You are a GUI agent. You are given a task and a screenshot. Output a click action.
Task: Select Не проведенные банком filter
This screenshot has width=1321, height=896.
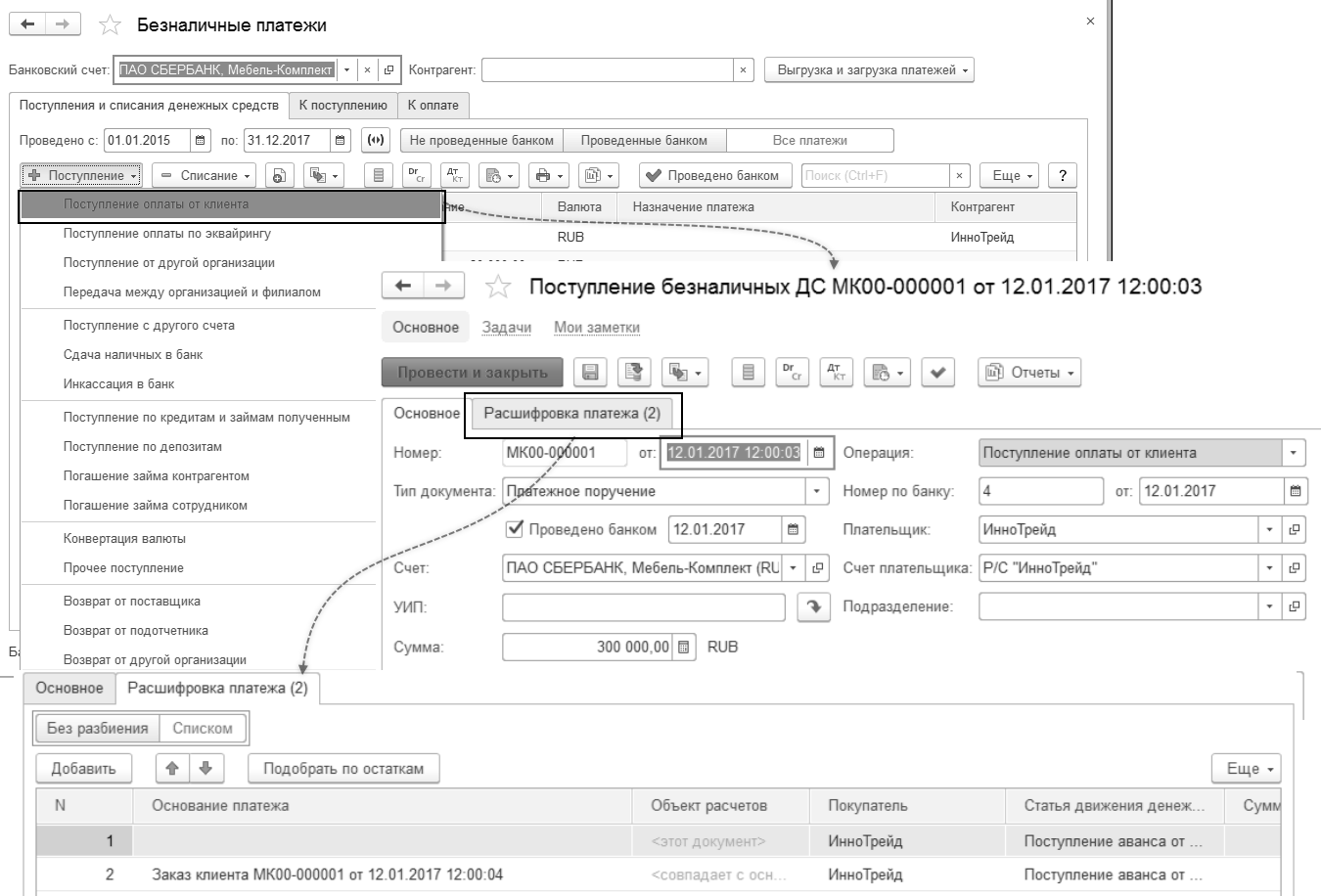point(481,140)
